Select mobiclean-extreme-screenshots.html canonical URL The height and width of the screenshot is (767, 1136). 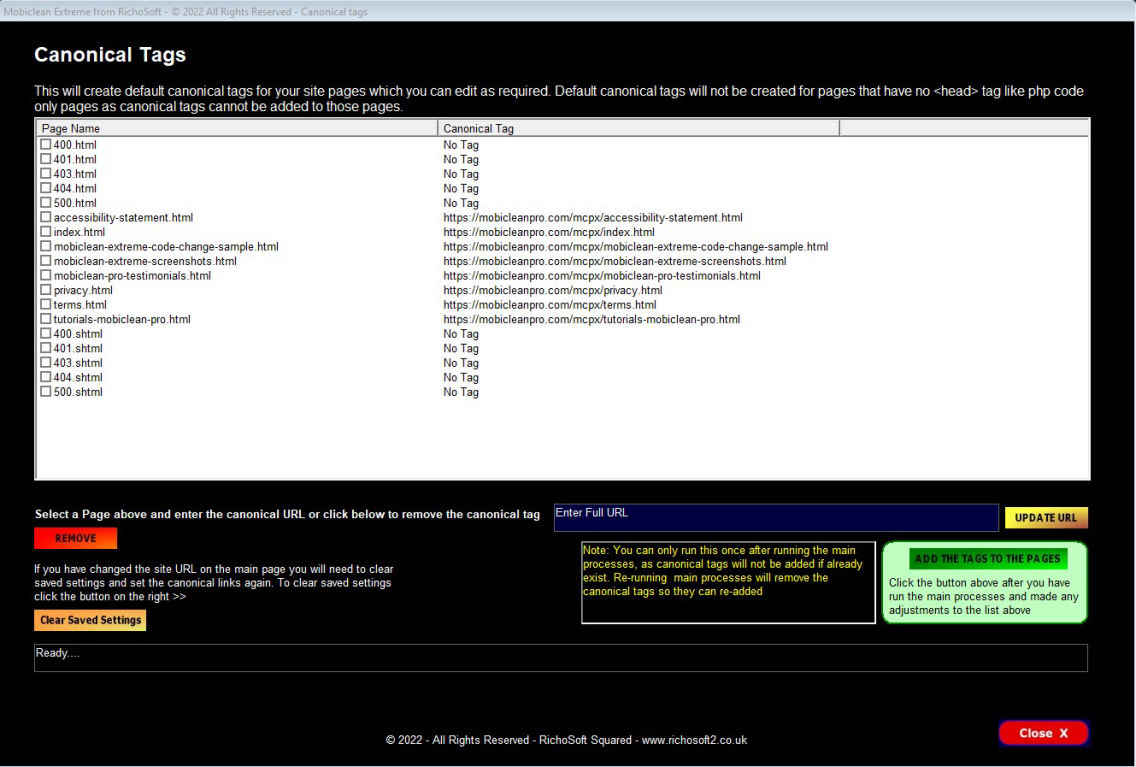click(x=614, y=261)
